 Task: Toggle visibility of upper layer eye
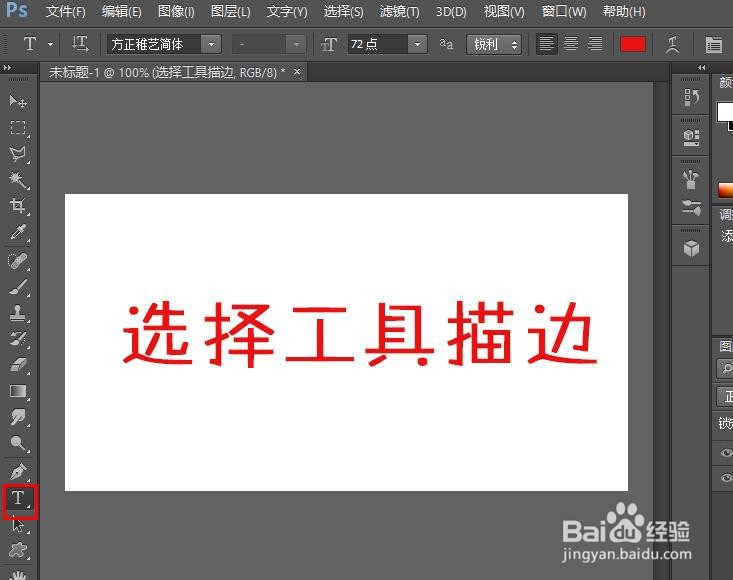[726, 453]
